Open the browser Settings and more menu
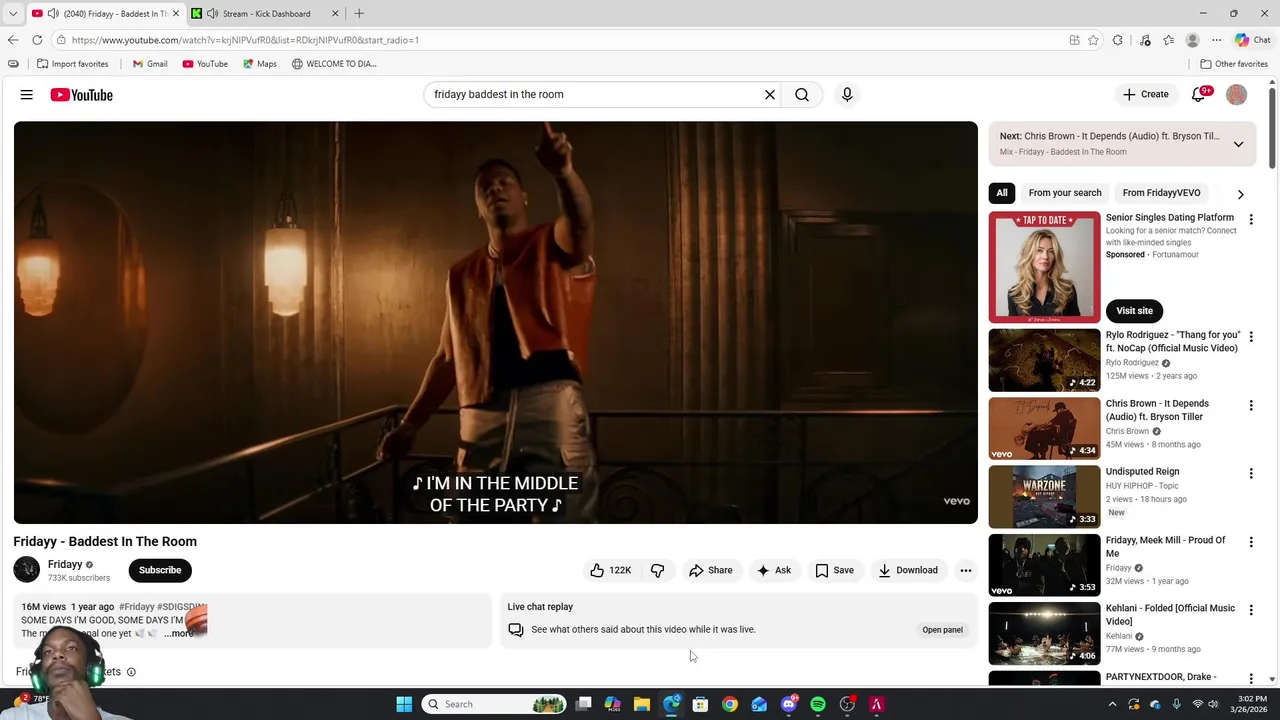Viewport: 1280px width, 720px height. 1216,40
